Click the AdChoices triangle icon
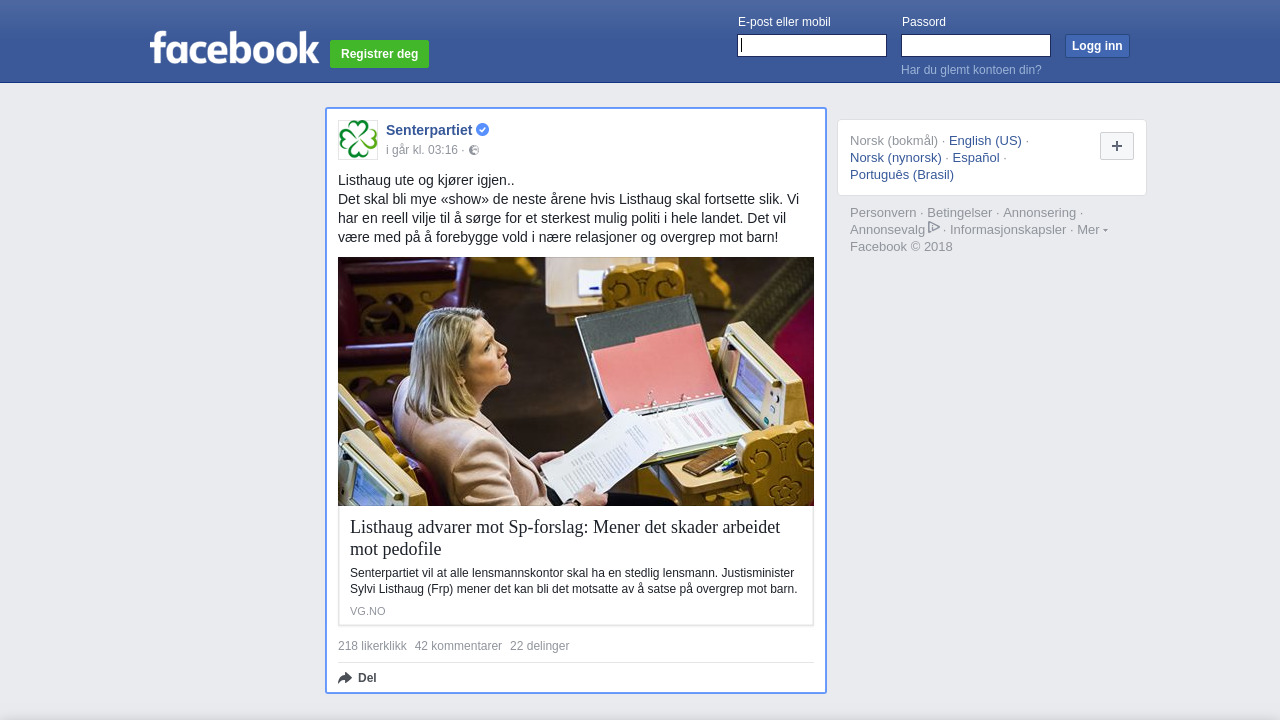The height and width of the screenshot is (720, 1280). [934, 228]
